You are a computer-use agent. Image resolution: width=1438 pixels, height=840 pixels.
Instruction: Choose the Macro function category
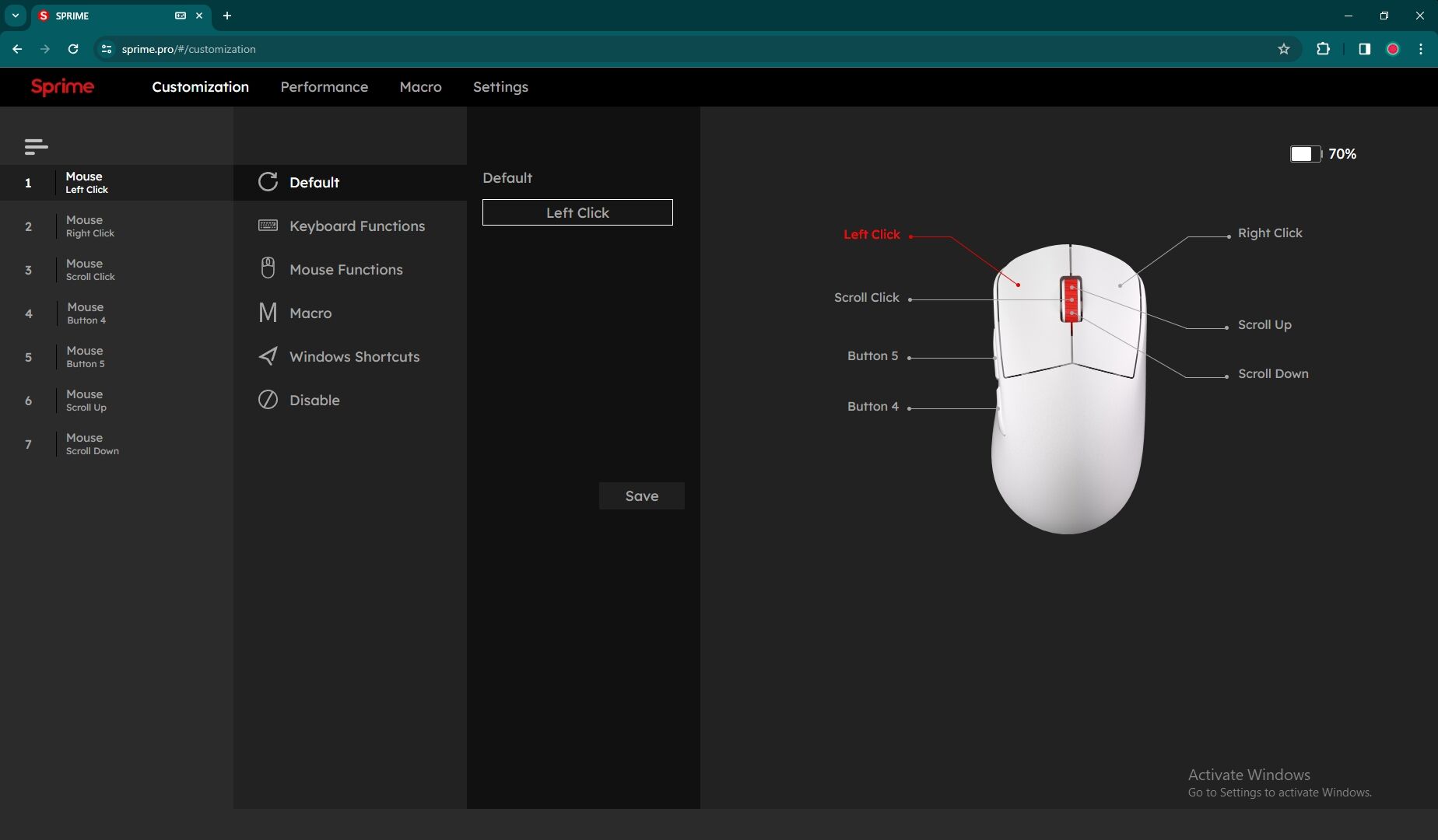click(x=350, y=313)
